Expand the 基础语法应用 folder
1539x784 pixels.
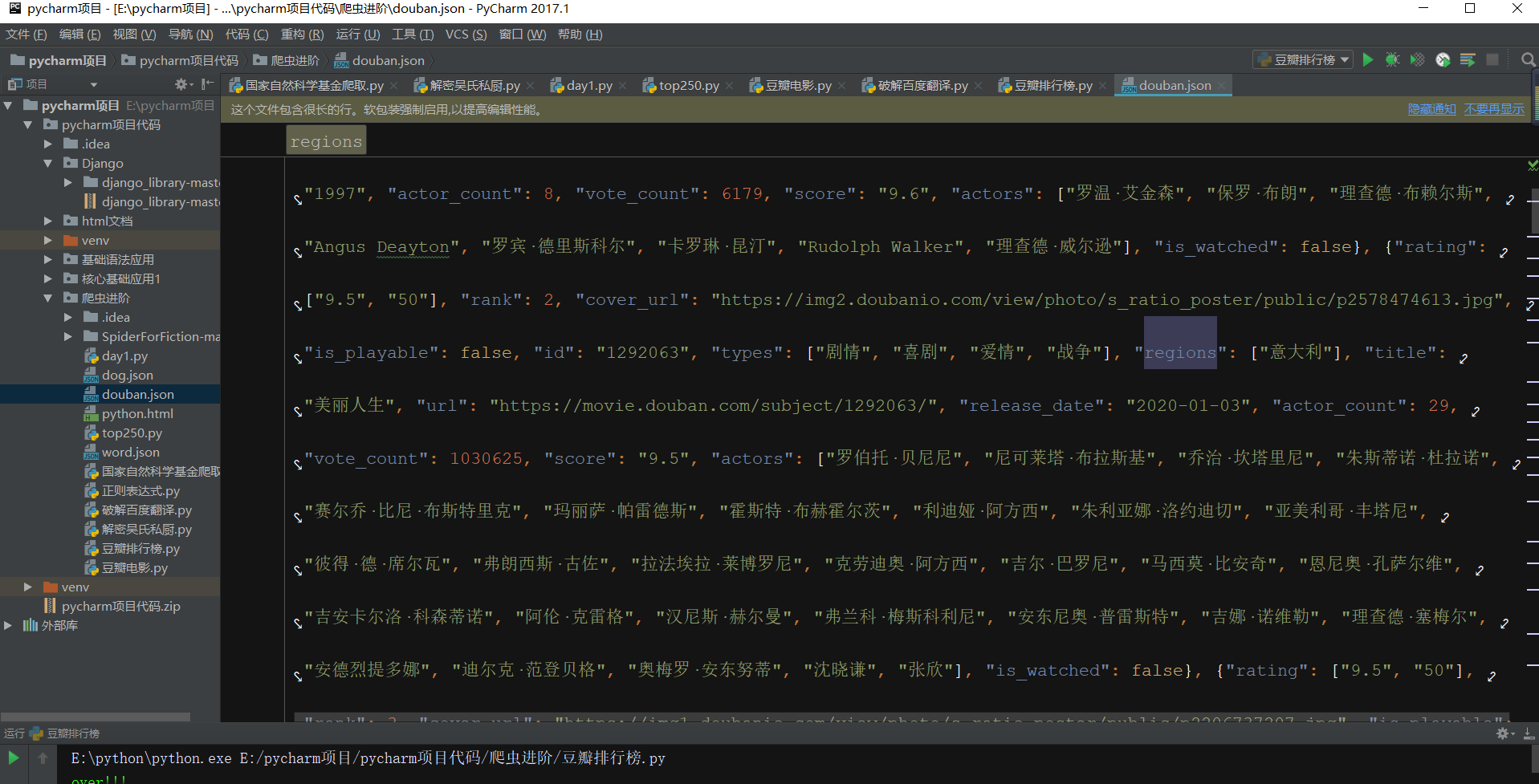(48, 259)
